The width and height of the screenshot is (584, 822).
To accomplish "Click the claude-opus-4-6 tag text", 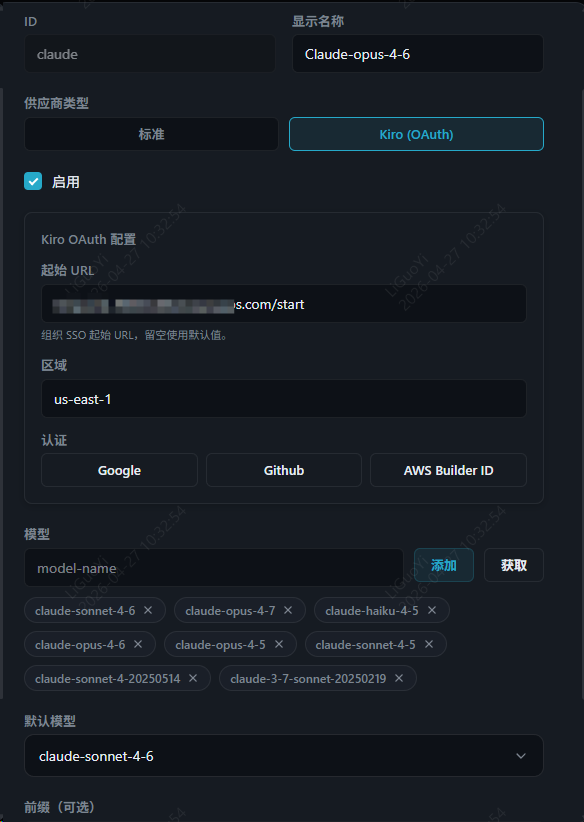I will coord(80,645).
